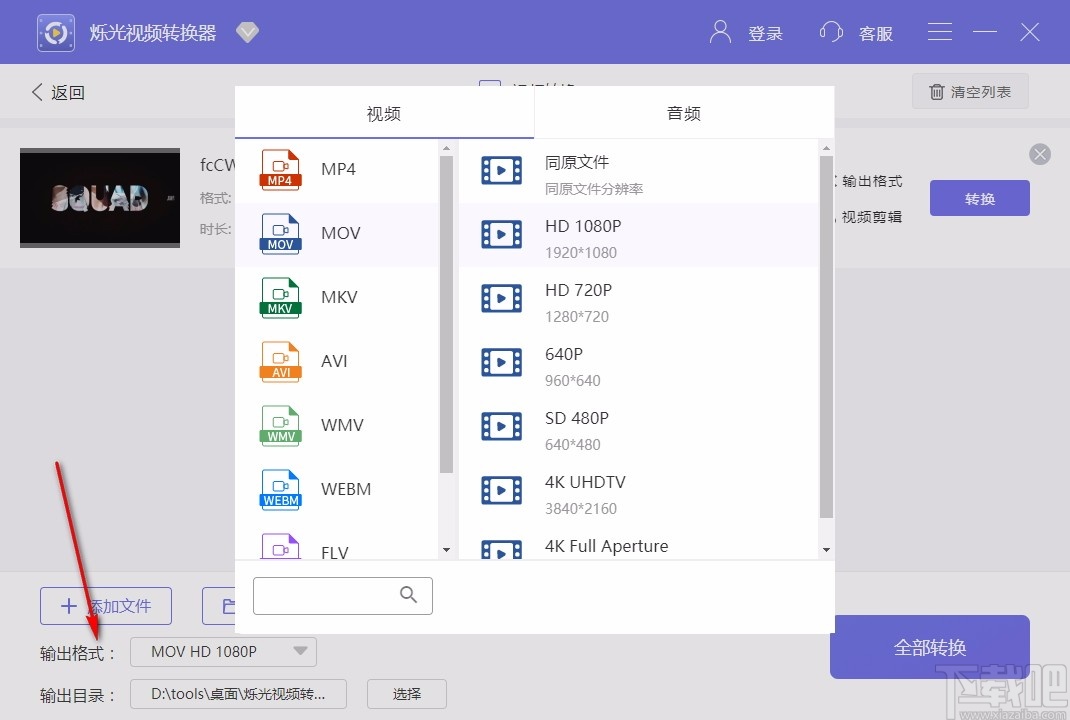Open the 输出格式 MOV HD 1080P dropdown
The image size is (1070, 720).
coord(222,651)
